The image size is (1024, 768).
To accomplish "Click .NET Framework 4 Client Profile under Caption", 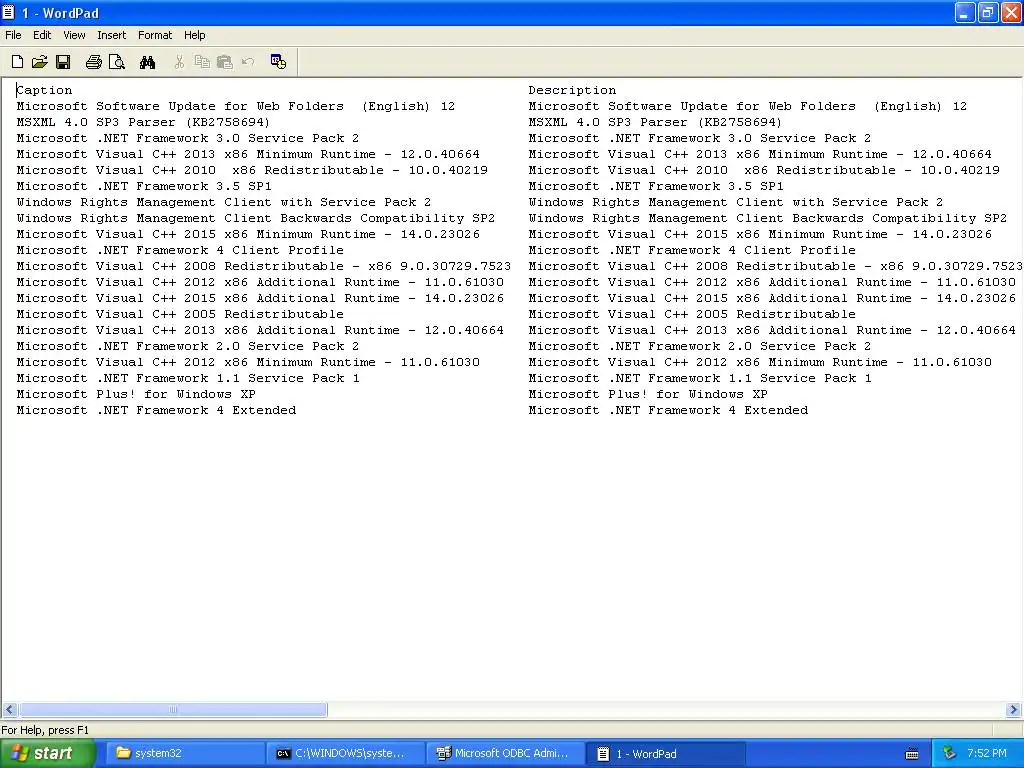I will (x=180, y=250).
